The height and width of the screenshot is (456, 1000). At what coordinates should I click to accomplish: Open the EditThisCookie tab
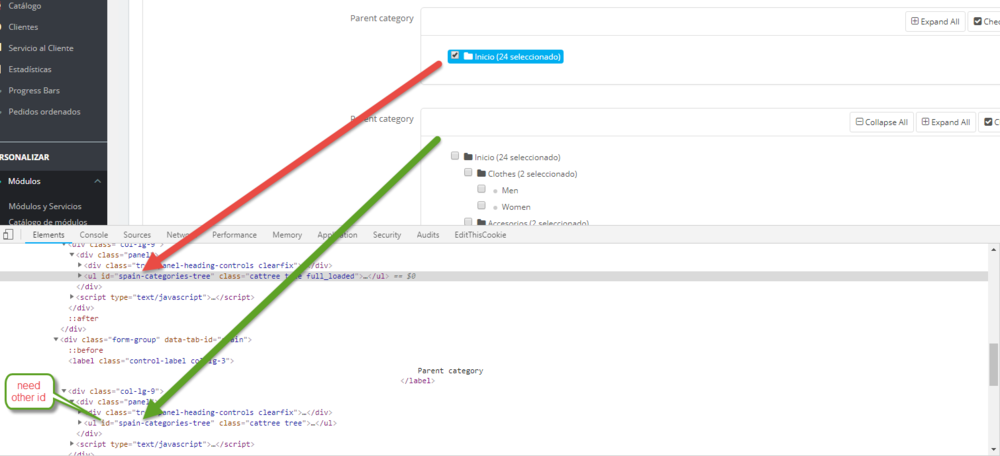click(480, 235)
